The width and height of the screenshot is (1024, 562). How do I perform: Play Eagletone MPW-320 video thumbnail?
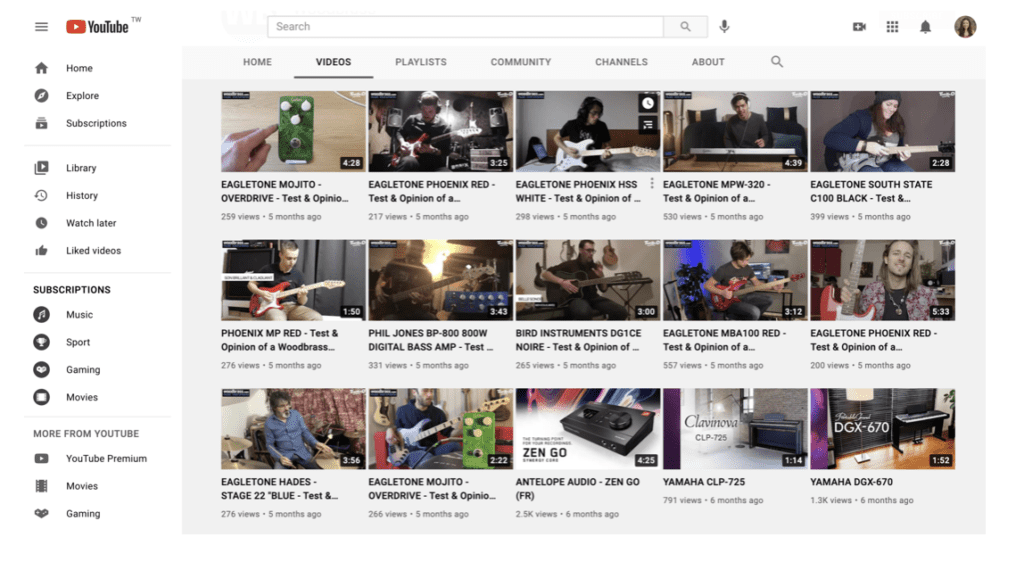pos(735,131)
